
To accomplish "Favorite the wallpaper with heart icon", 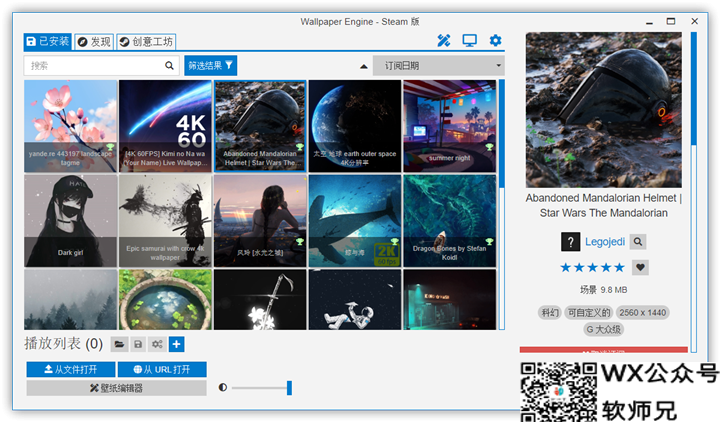I will pyautogui.click(x=640, y=267).
